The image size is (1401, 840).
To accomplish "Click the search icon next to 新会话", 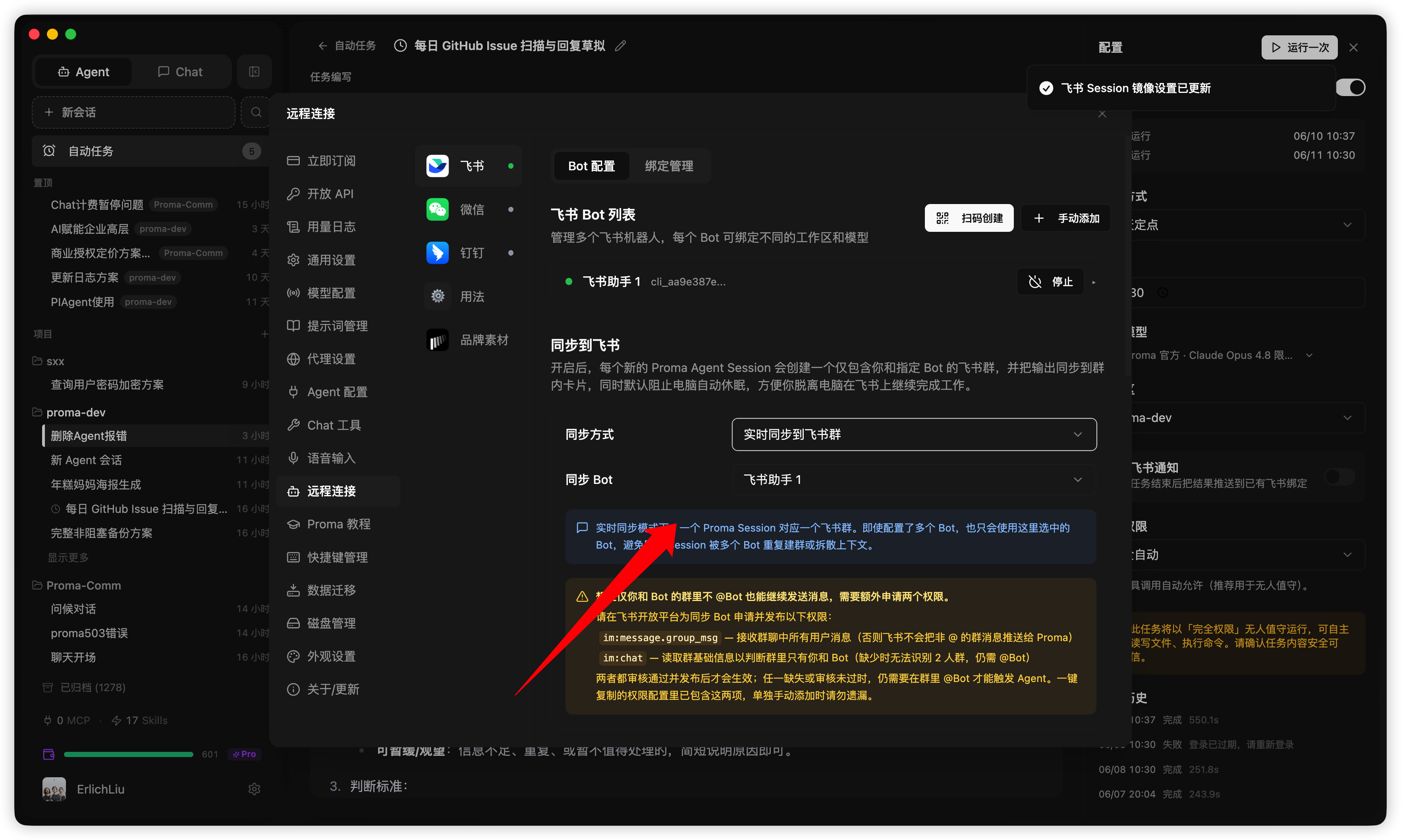I will pos(256,112).
